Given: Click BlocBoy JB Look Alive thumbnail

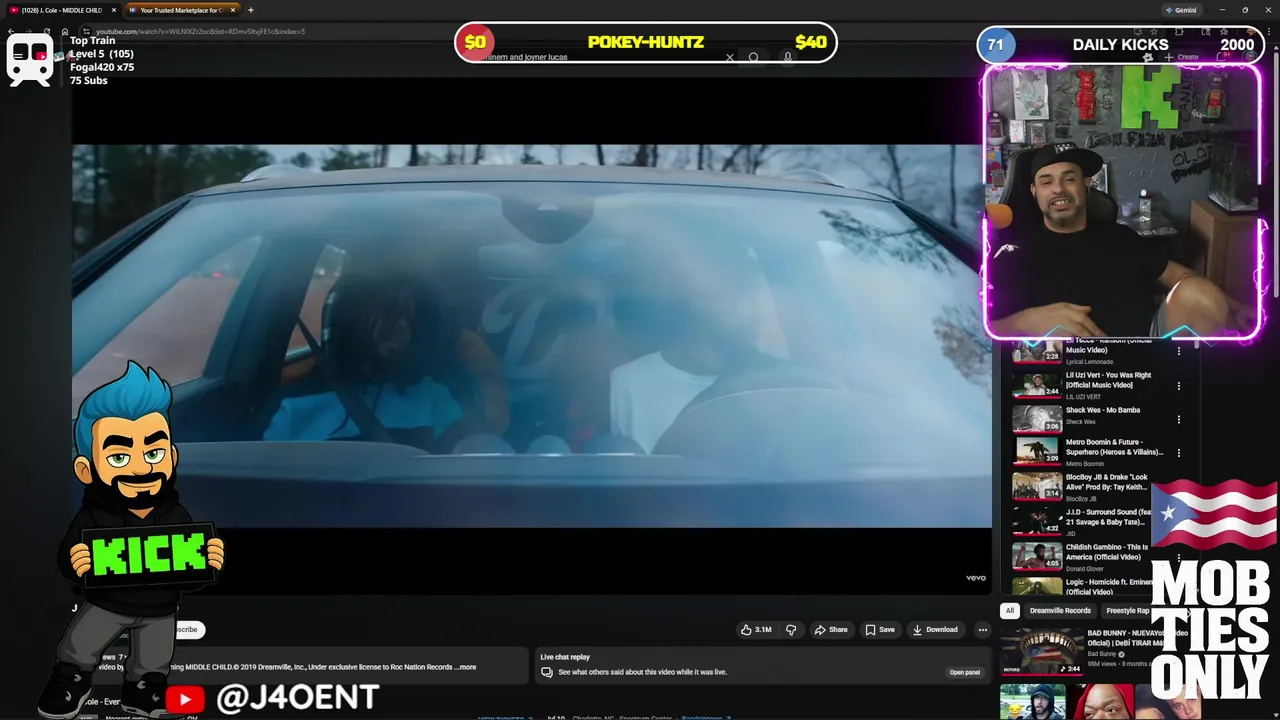Looking at the screenshot, I should pyautogui.click(x=1037, y=486).
